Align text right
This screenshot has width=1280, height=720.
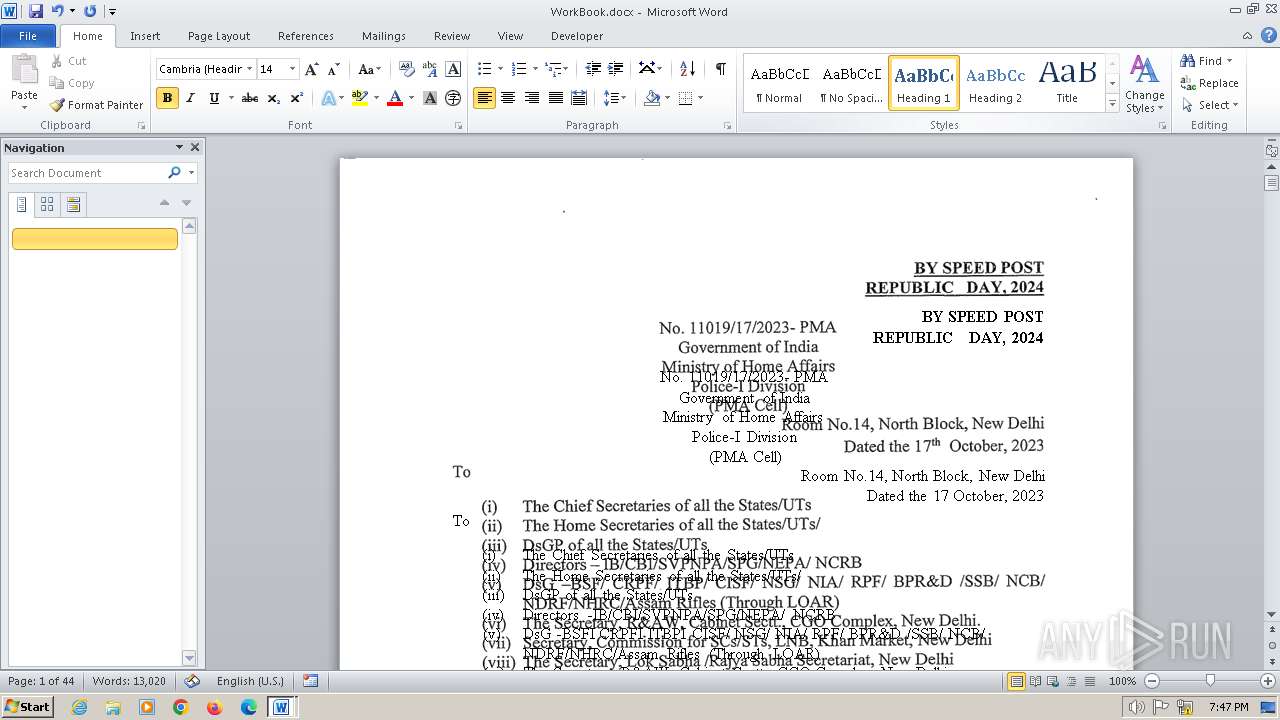pyautogui.click(x=531, y=98)
